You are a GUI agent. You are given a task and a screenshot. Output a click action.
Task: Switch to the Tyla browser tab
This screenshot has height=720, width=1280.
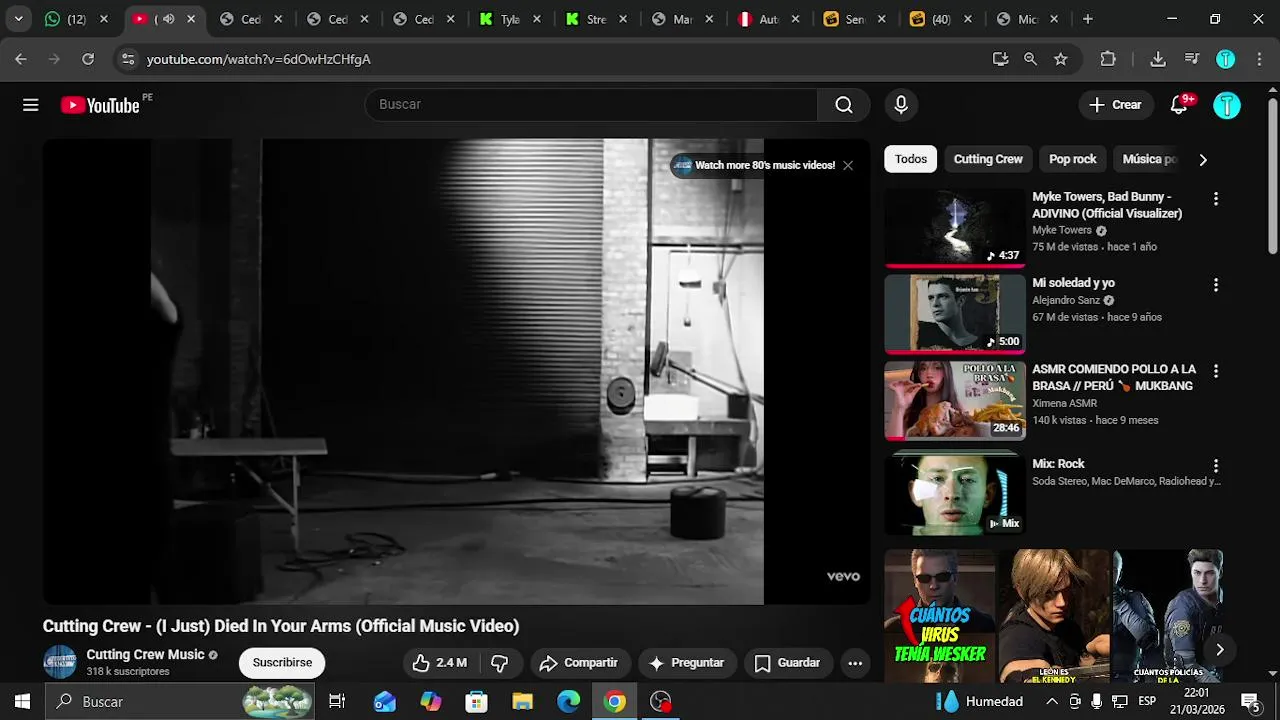tap(510, 19)
